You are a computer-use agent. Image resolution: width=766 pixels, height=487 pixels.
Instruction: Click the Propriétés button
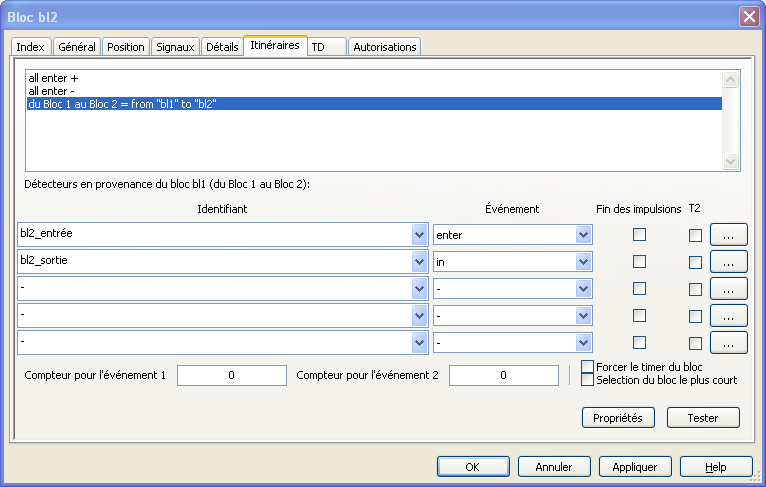click(x=617, y=418)
